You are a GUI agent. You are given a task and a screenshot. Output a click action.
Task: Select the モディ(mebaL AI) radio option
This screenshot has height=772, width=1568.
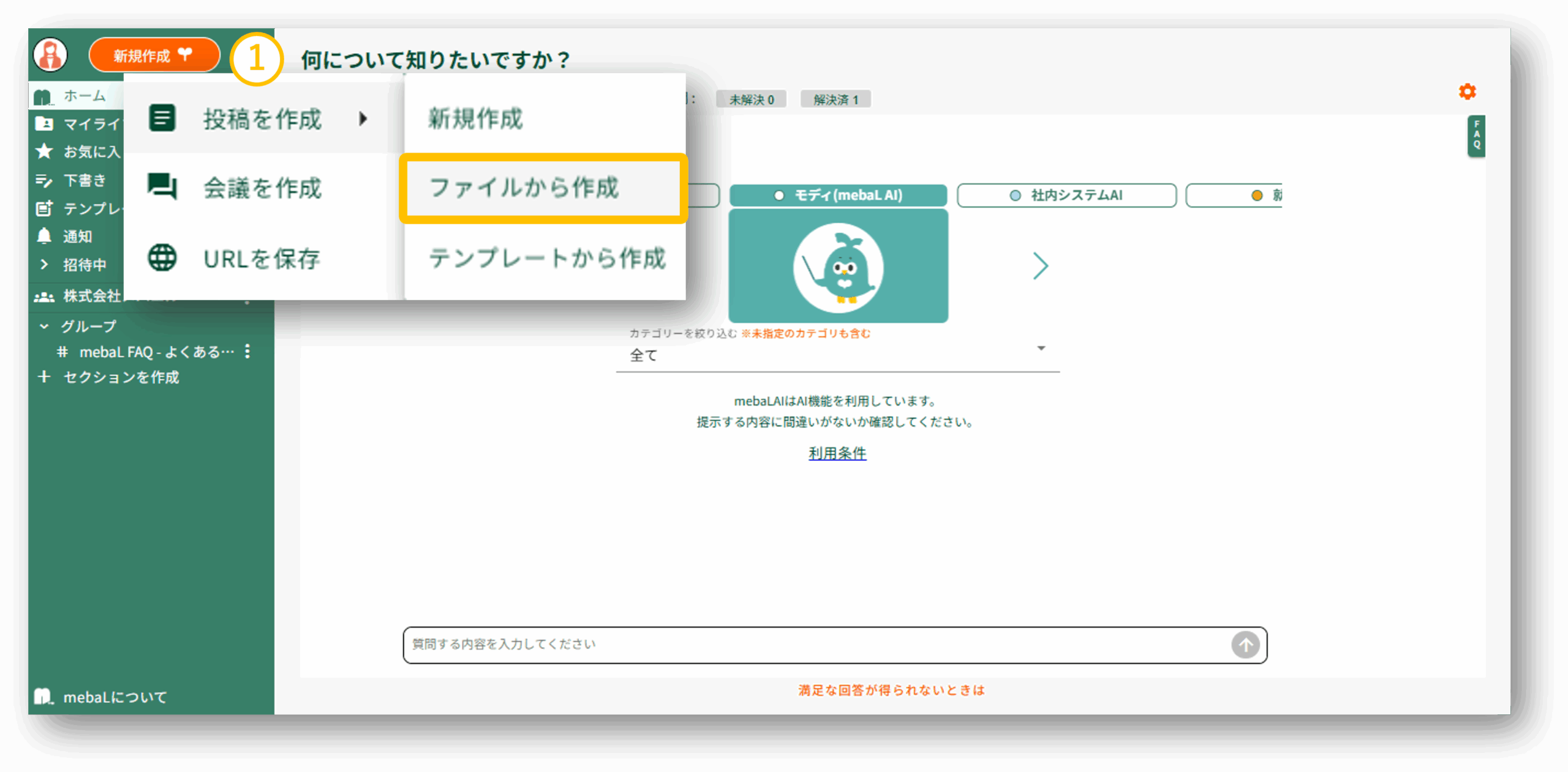pos(838,195)
